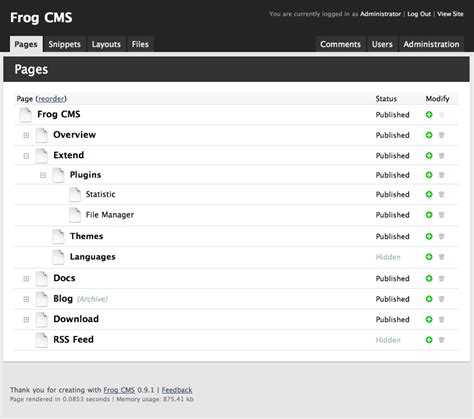
Task: Open the Extend page for editing
Action: (69, 155)
